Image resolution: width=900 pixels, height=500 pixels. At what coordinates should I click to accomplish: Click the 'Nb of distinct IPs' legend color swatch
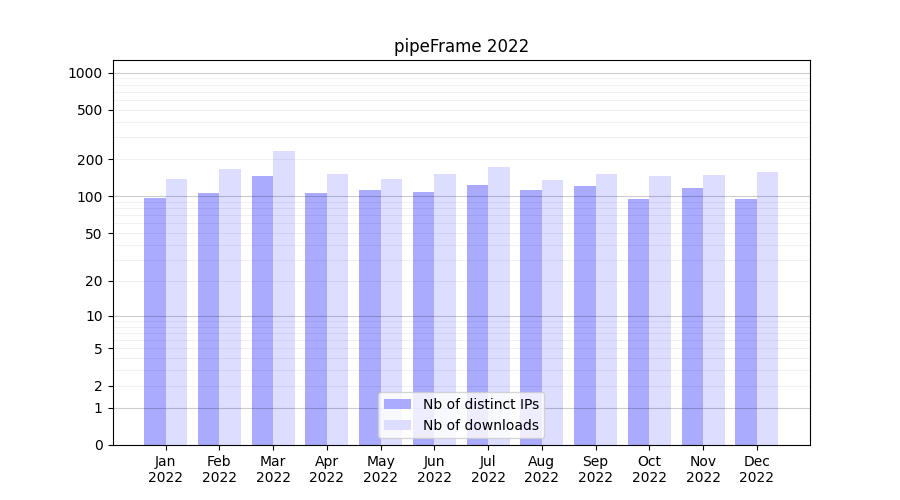(397, 404)
